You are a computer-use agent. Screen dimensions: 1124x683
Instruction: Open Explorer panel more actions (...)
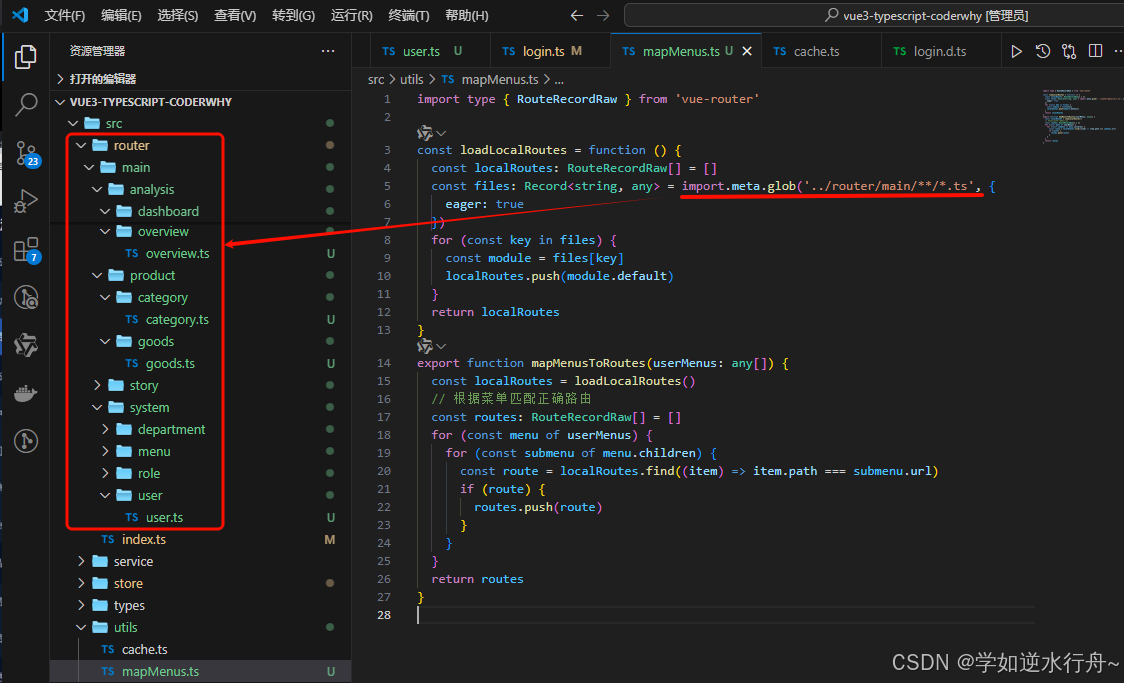(328, 51)
